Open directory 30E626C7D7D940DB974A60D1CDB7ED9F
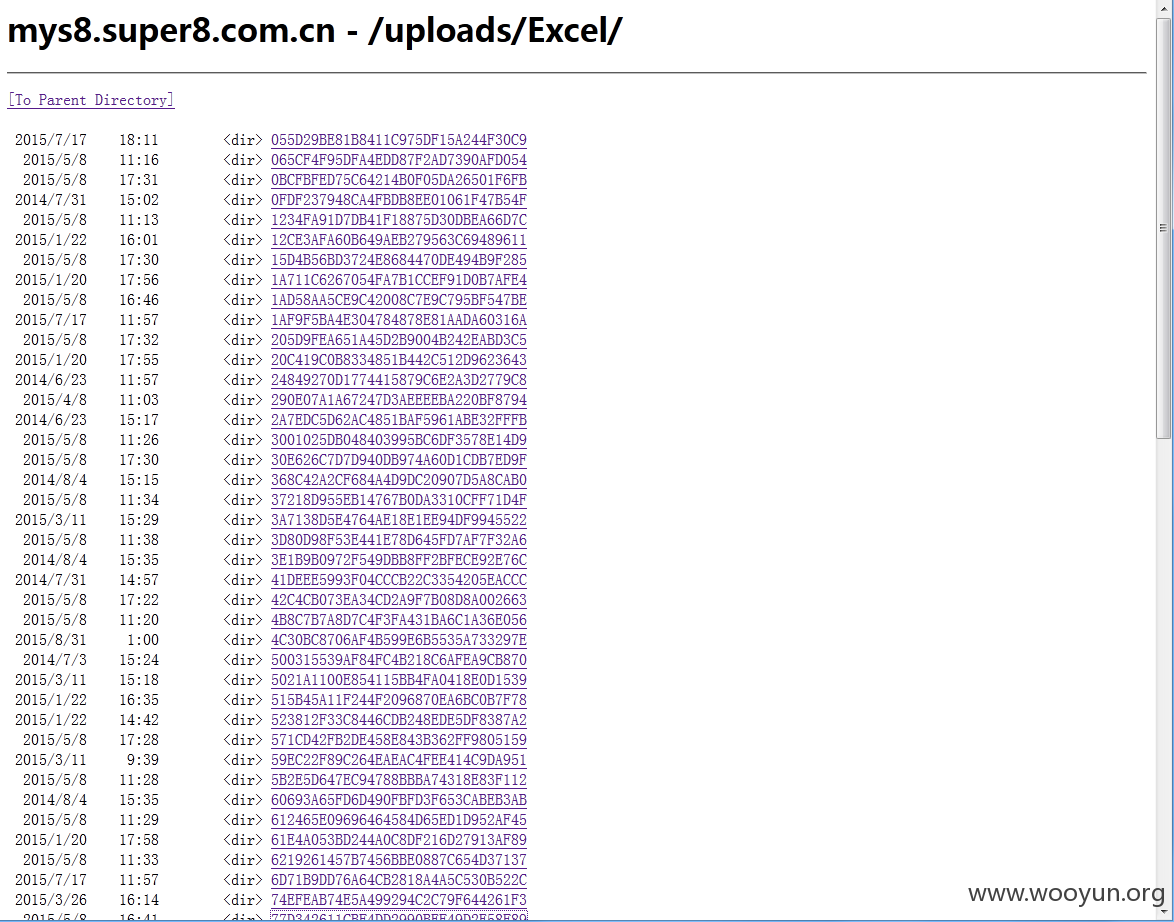 point(398,460)
